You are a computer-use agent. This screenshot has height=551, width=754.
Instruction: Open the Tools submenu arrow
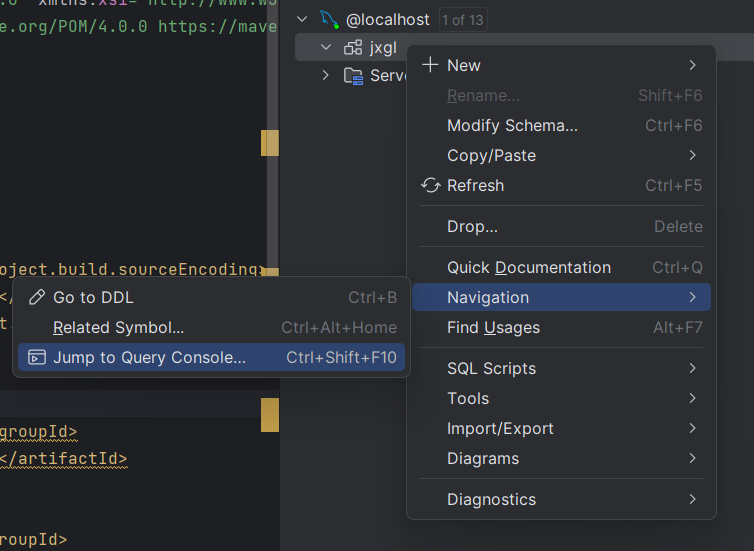pos(692,398)
